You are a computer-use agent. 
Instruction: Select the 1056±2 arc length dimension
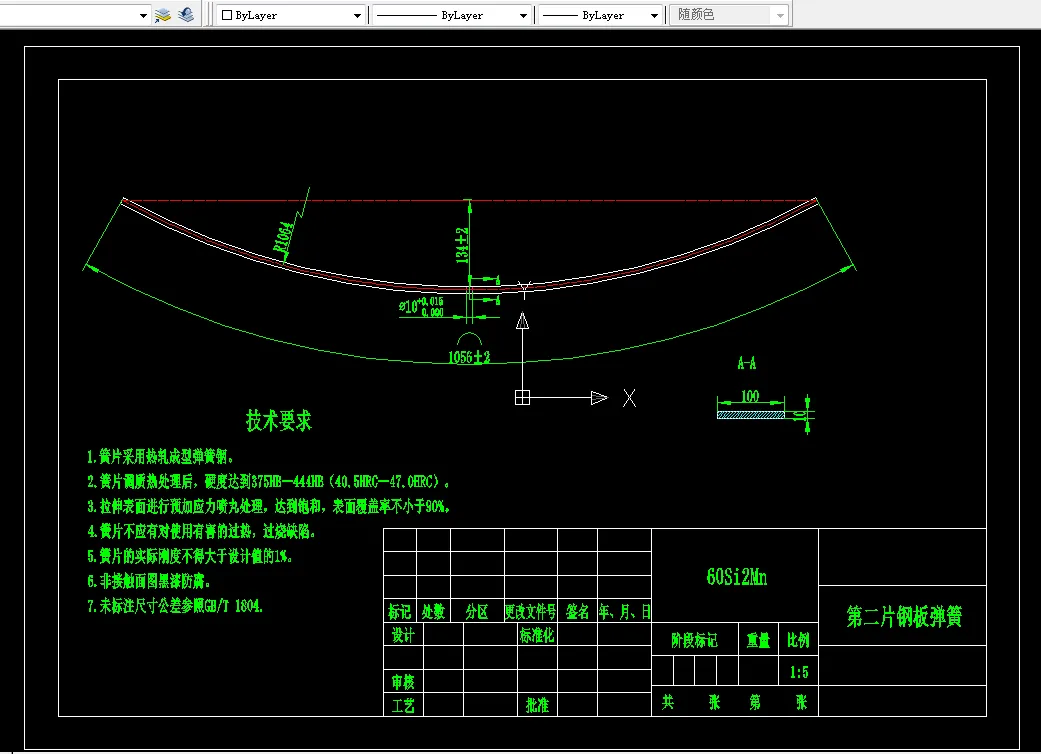pos(469,358)
